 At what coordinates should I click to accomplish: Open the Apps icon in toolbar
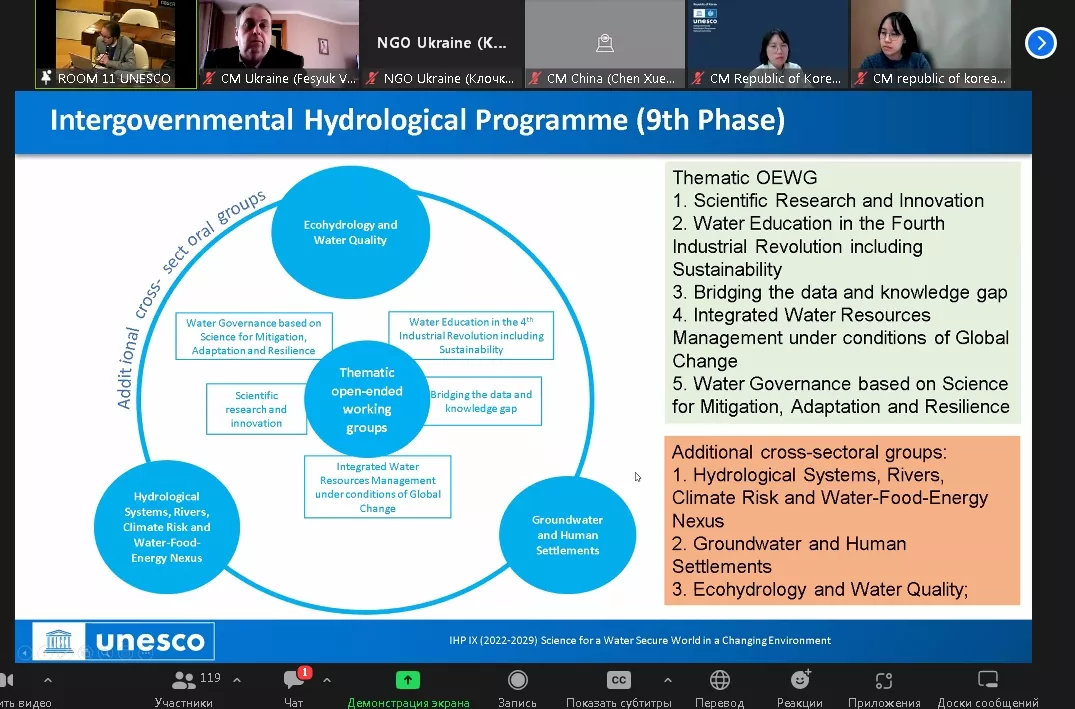pyautogui.click(x=883, y=681)
